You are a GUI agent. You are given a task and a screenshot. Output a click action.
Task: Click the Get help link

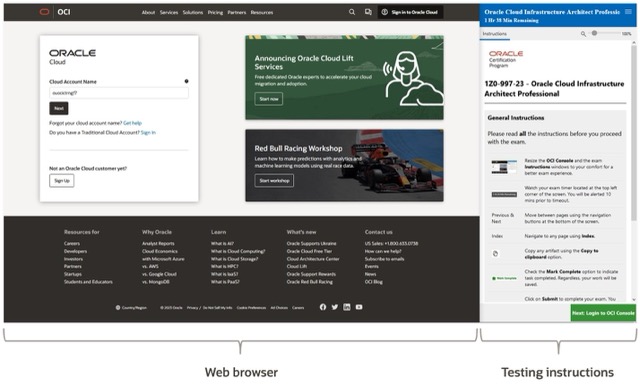[x=132, y=123]
